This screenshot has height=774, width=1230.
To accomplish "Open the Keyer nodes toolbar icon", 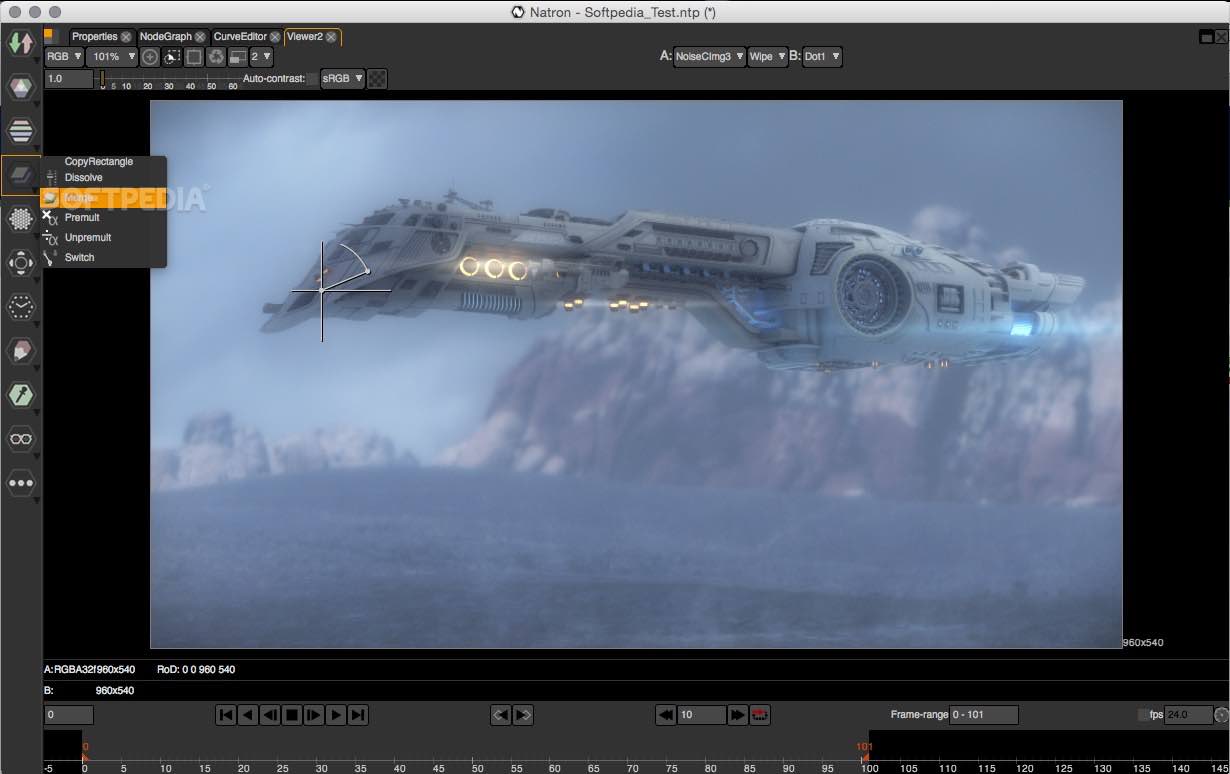I will [x=21, y=395].
